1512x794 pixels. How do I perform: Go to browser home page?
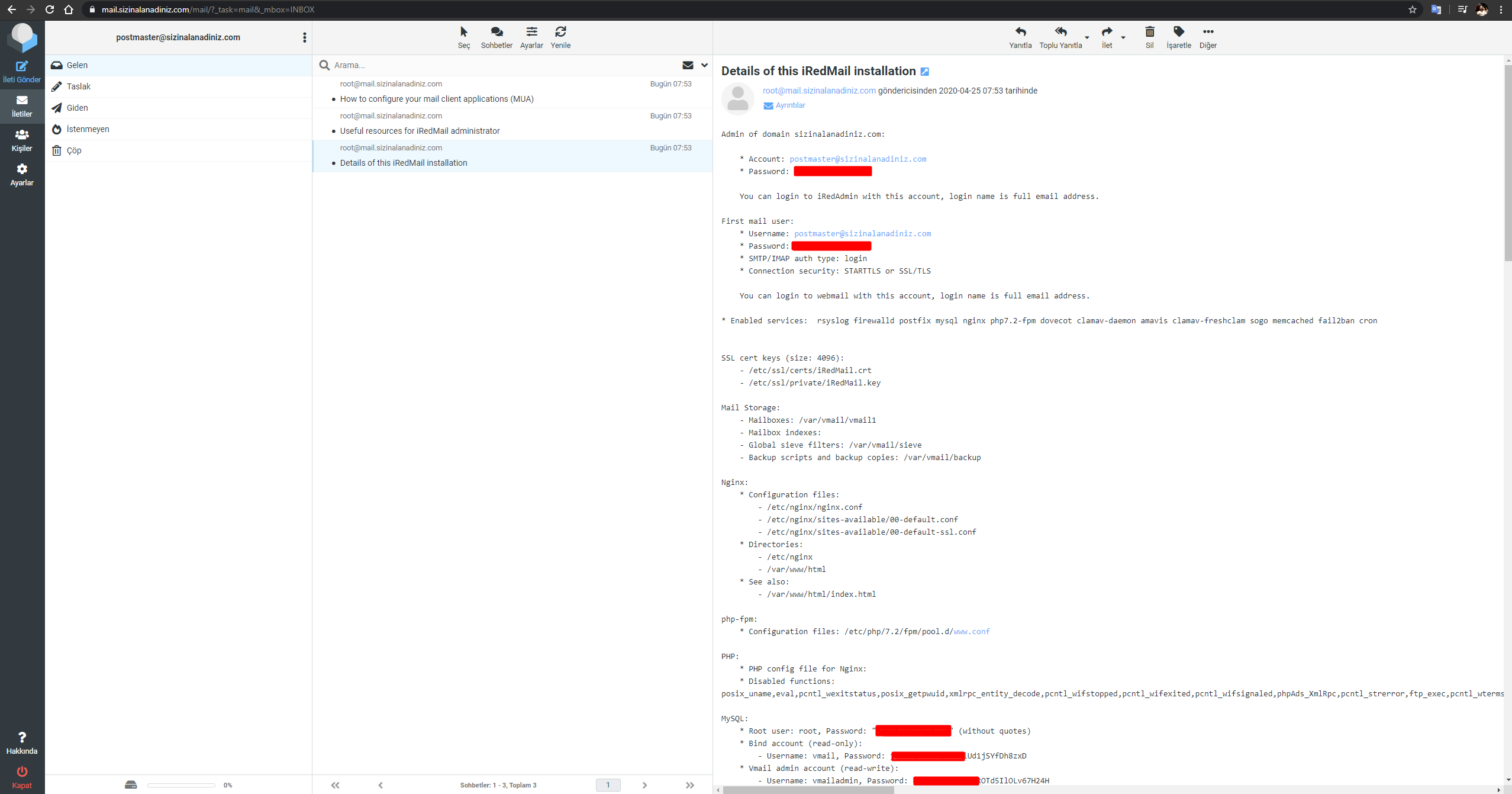click(69, 9)
